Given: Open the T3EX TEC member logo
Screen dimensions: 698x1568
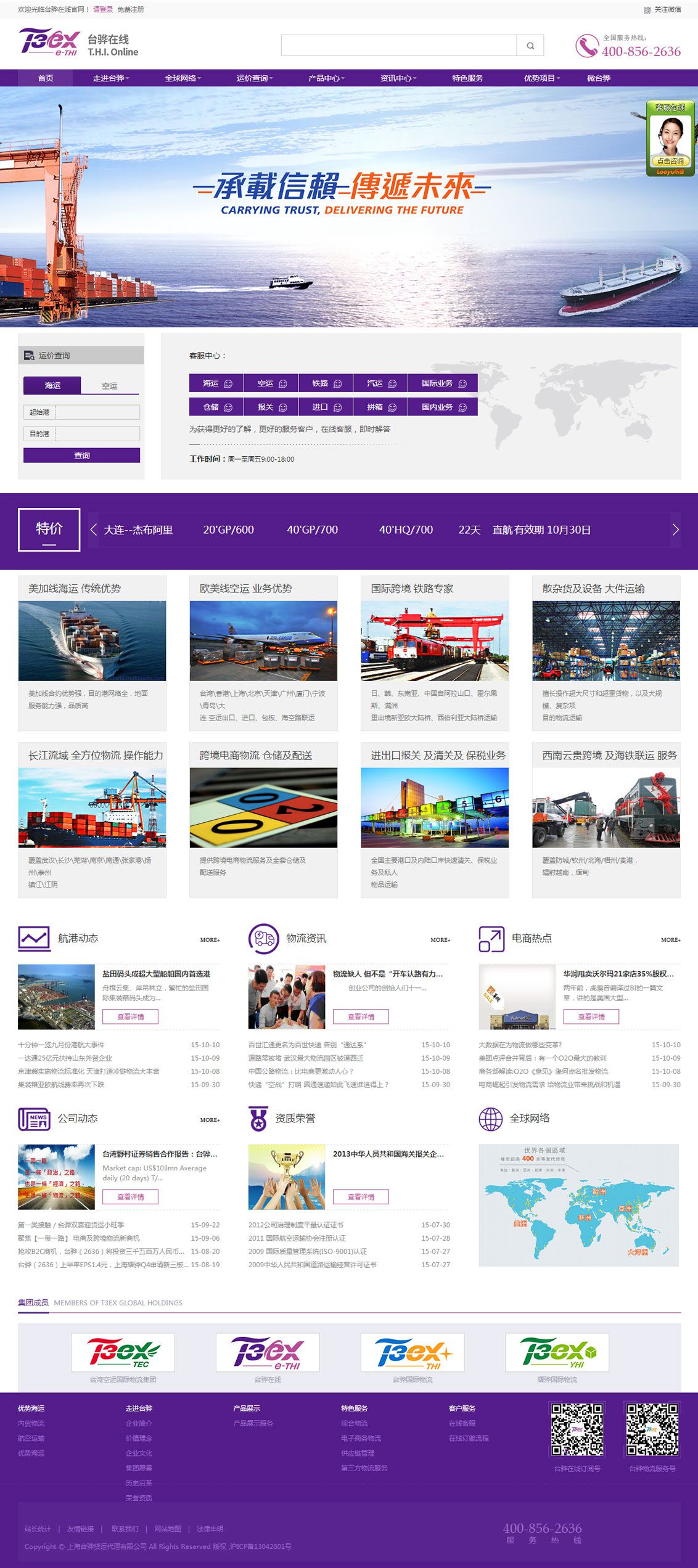Looking at the screenshot, I should (123, 1352).
